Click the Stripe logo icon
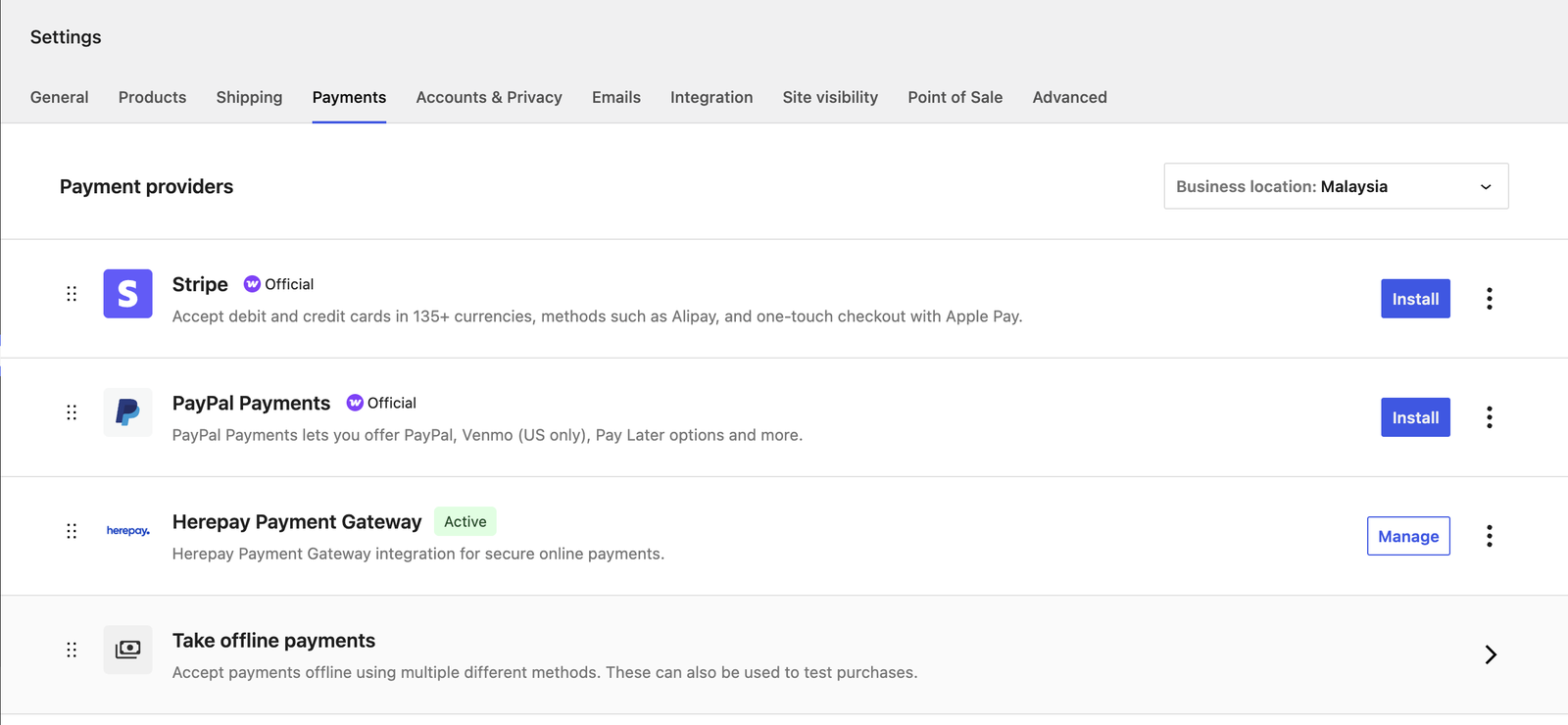1568x725 pixels. 127,294
